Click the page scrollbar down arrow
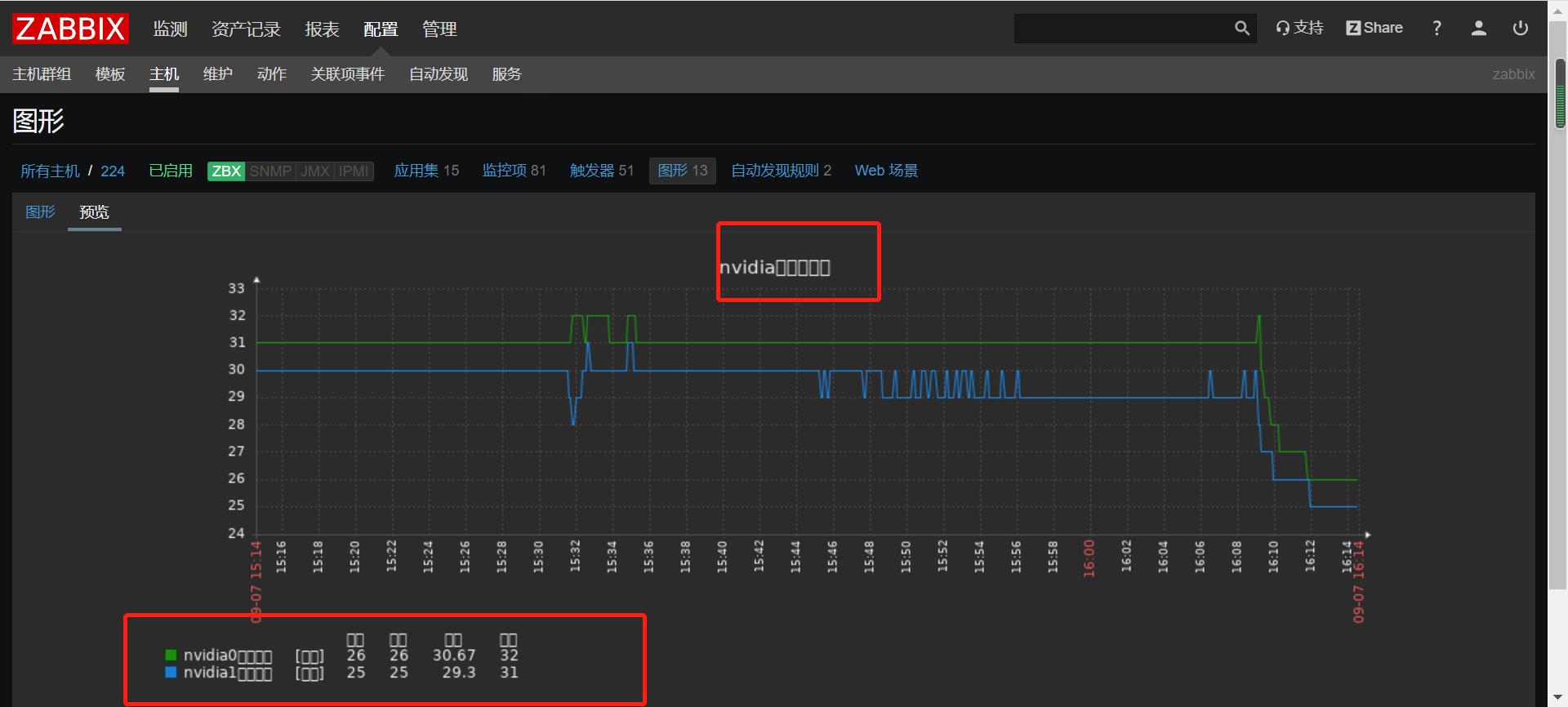 pos(1560,697)
